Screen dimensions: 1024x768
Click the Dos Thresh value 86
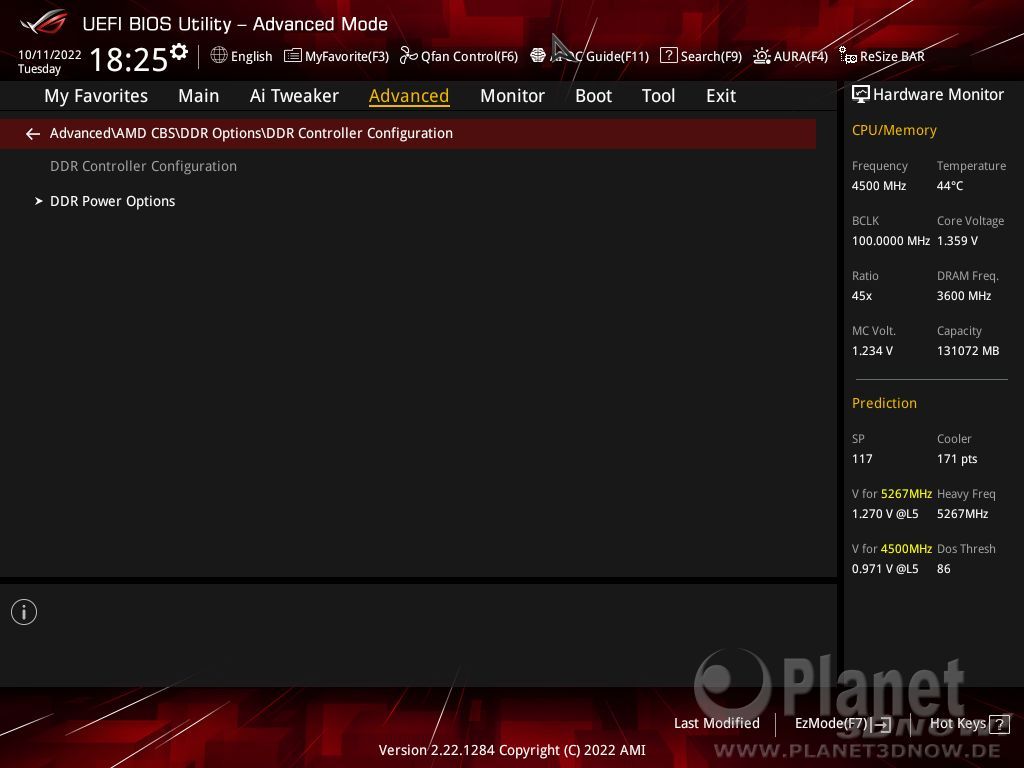pyautogui.click(x=944, y=569)
